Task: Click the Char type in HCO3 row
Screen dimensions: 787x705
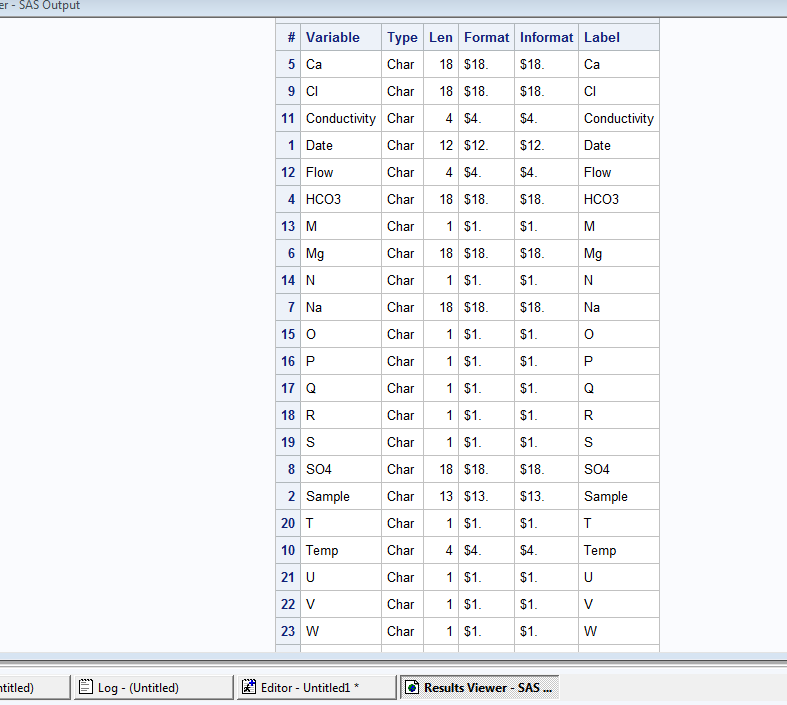Action: click(402, 200)
